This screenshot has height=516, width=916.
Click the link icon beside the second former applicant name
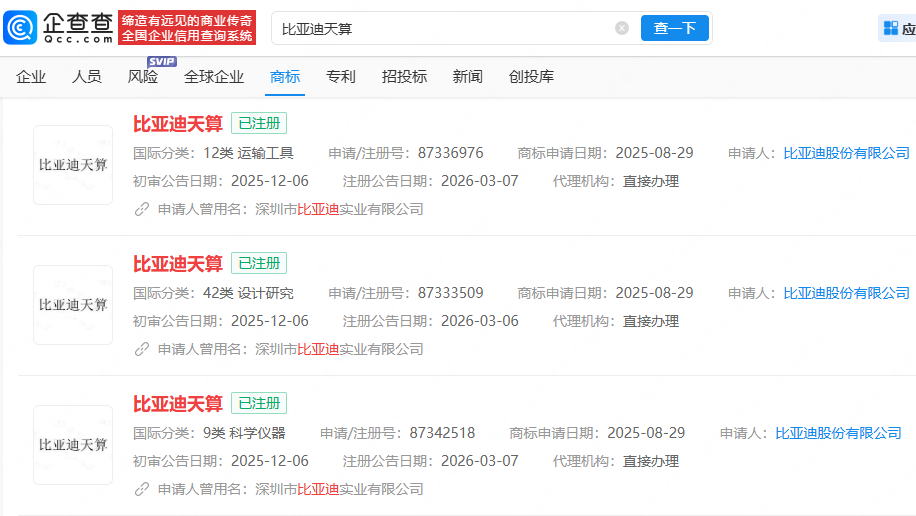142,349
